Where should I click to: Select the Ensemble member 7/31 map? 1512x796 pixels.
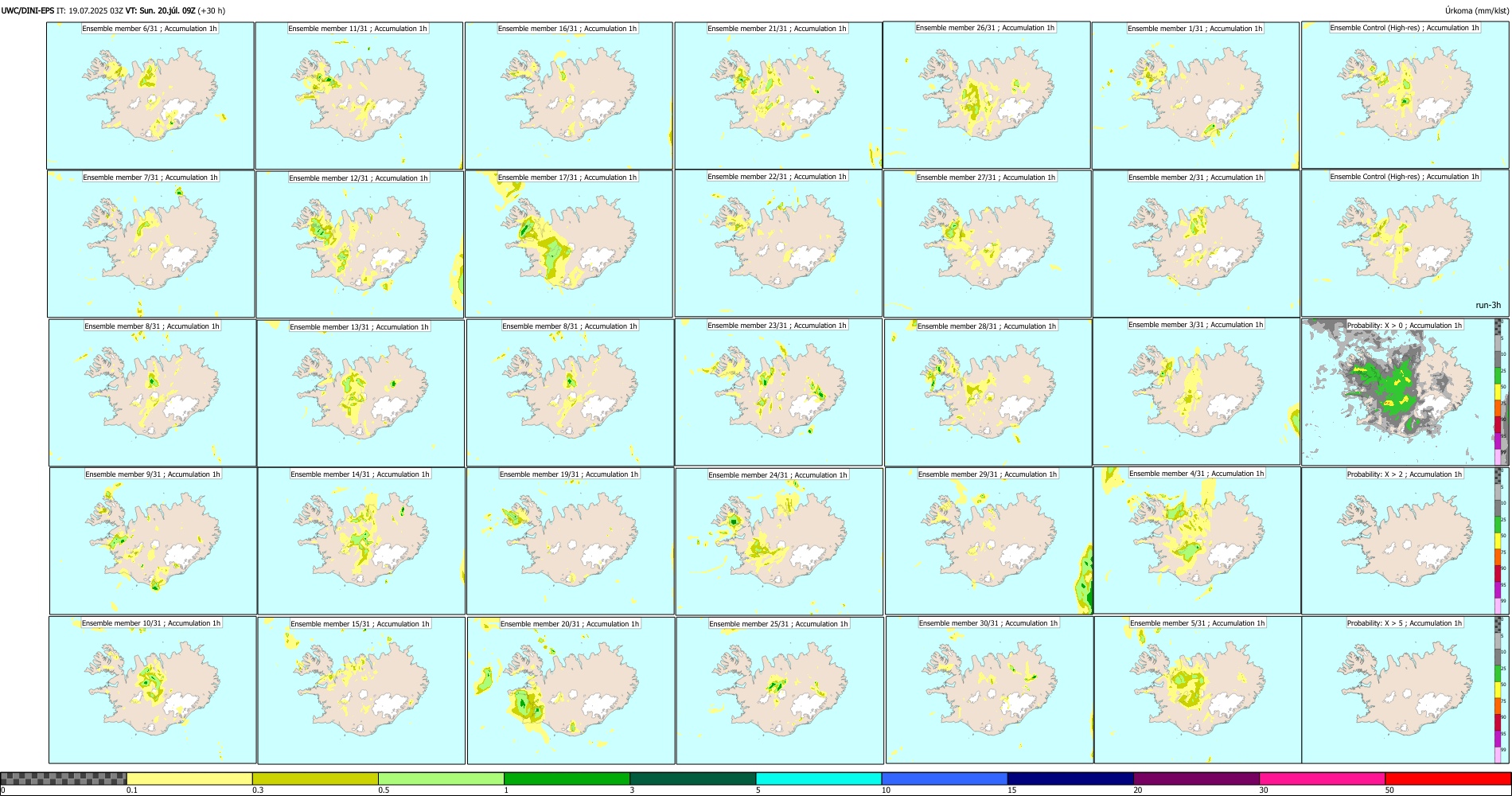(x=151, y=244)
